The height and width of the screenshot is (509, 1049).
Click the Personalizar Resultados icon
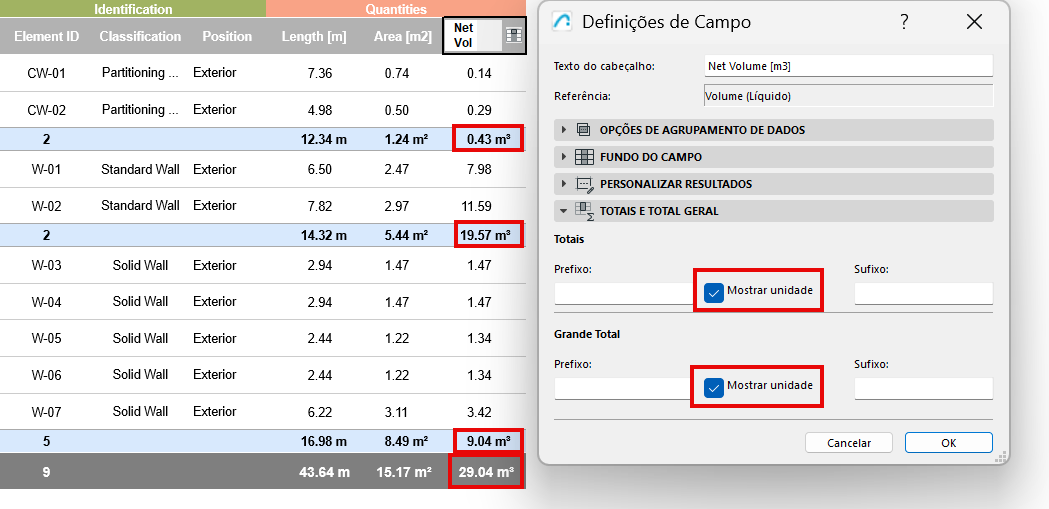point(584,184)
